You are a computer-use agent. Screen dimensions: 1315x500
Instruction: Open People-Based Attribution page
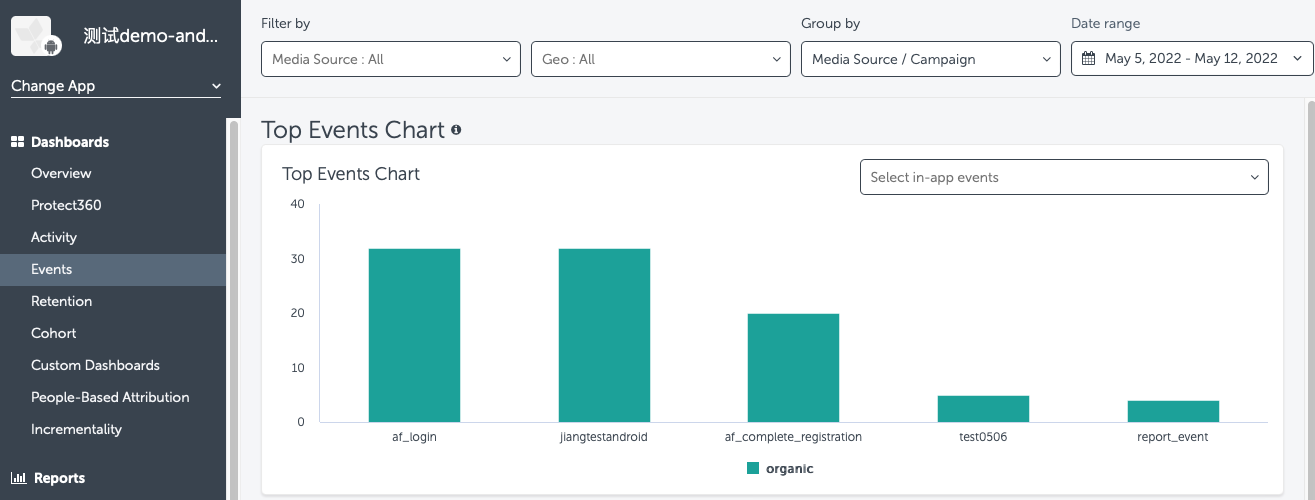click(110, 397)
